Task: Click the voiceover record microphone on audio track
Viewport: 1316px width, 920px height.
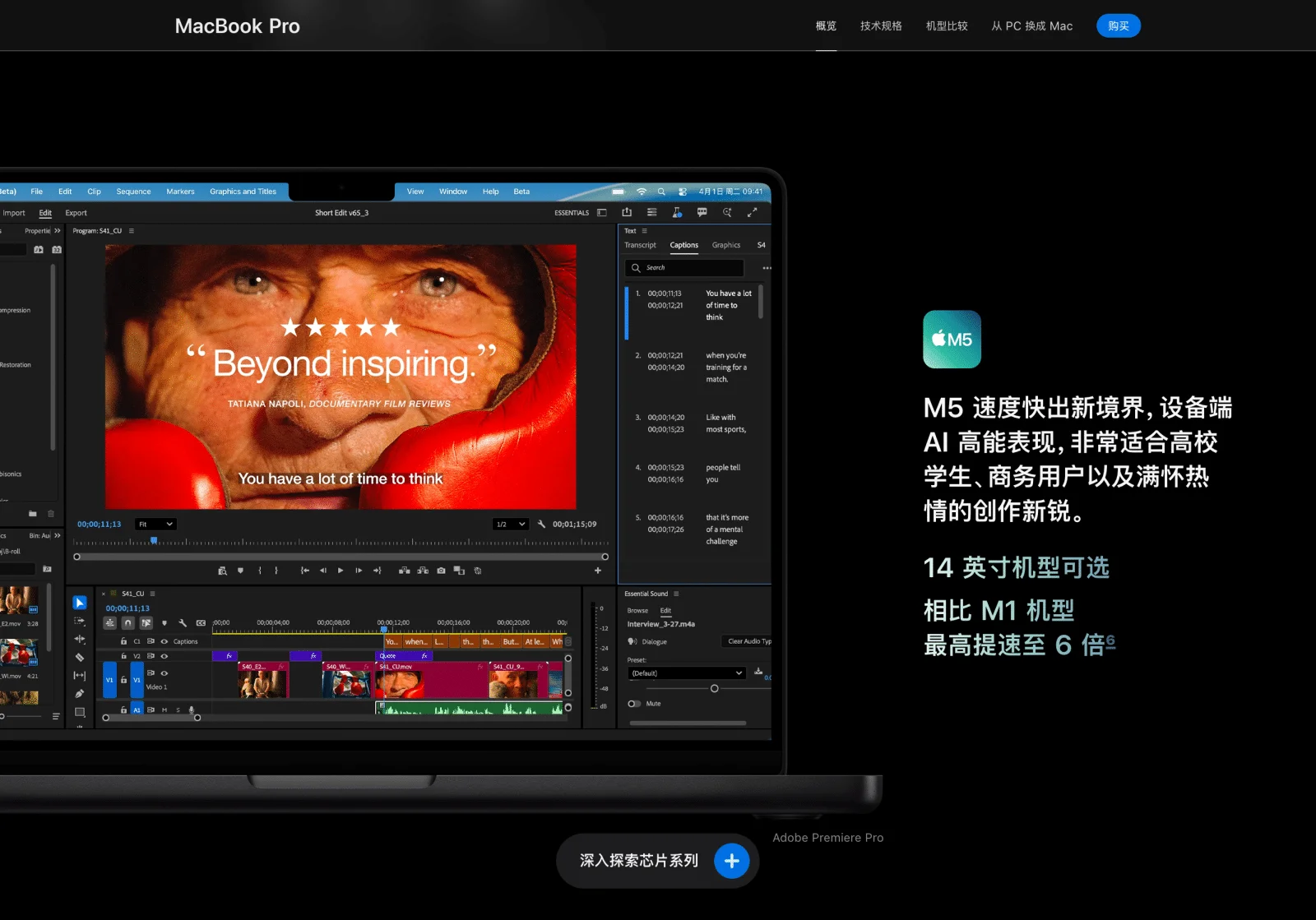Action: click(192, 710)
